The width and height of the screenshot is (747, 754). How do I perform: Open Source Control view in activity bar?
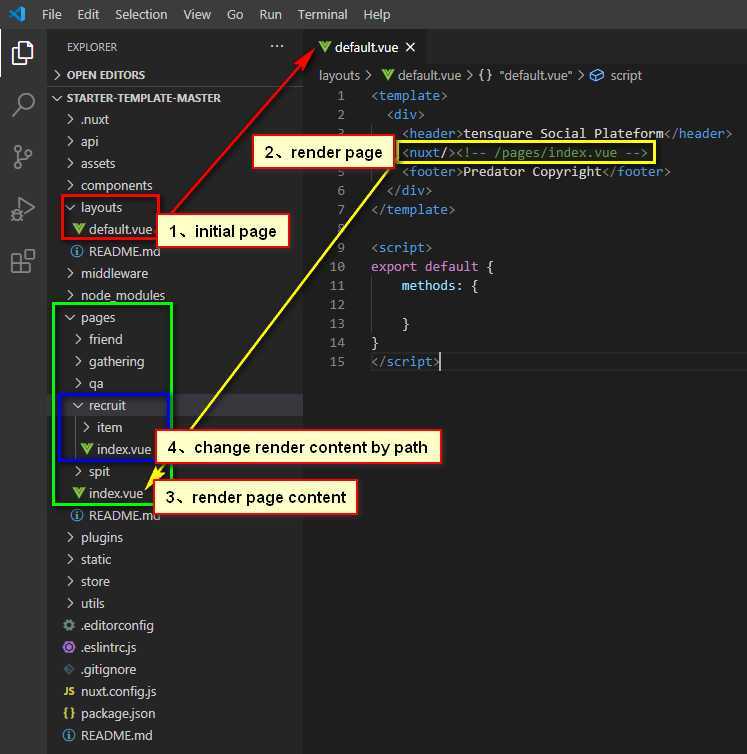click(x=22, y=157)
